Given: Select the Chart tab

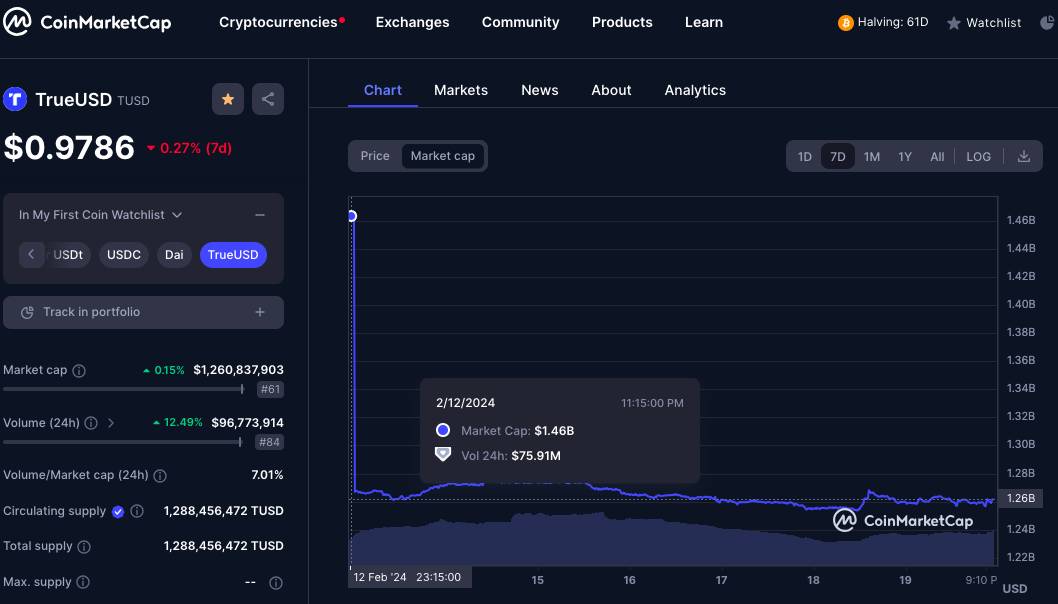Looking at the screenshot, I should click(383, 90).
